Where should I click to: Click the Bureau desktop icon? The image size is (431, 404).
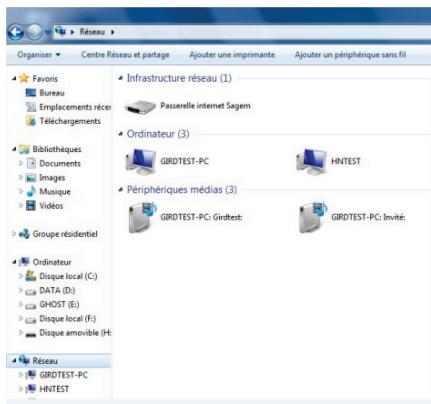coord(31,93)
